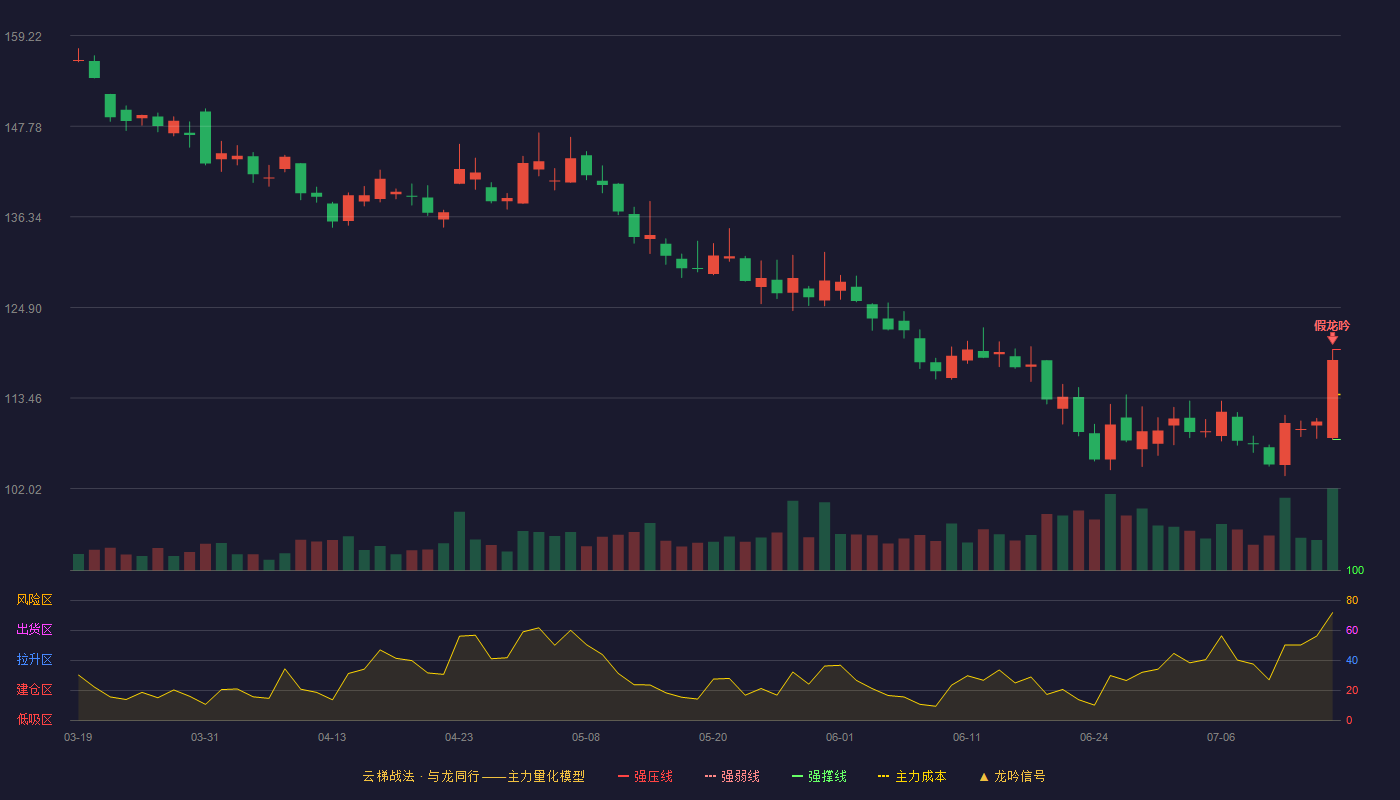Click the 124.90 price axis label
The image size is (1400, 800).
click(23, 308)
